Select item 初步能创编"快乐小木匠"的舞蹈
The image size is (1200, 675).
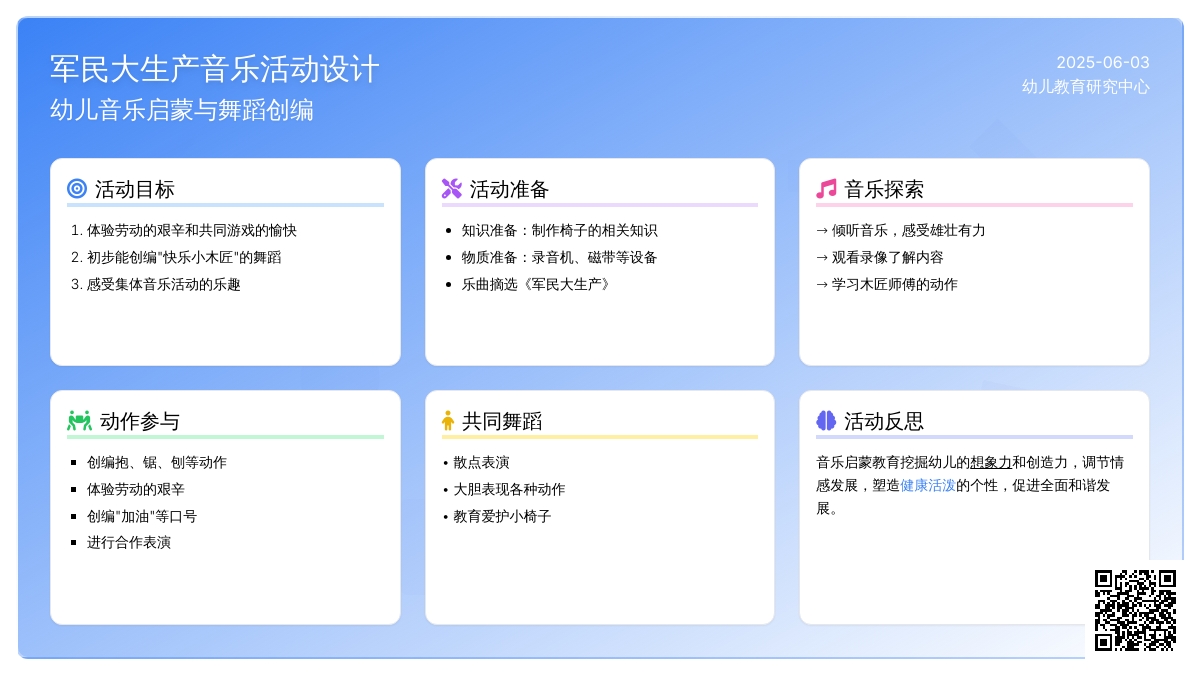(x=184, y=257)
